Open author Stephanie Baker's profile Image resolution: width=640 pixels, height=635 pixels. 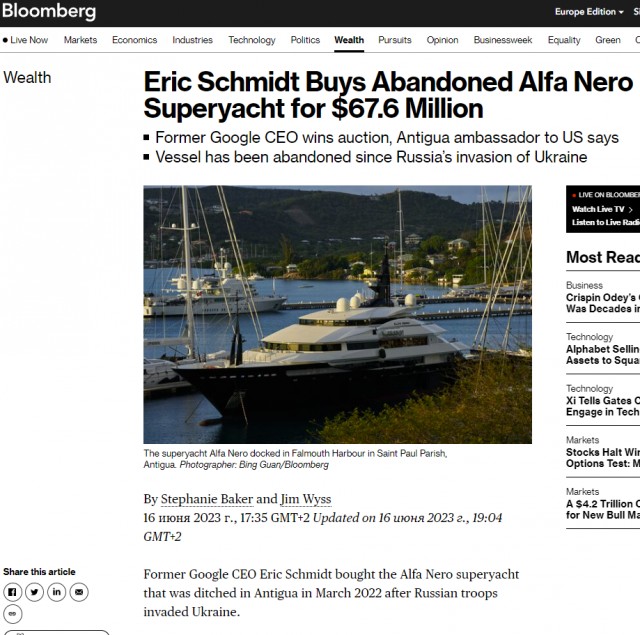point(207,499)
